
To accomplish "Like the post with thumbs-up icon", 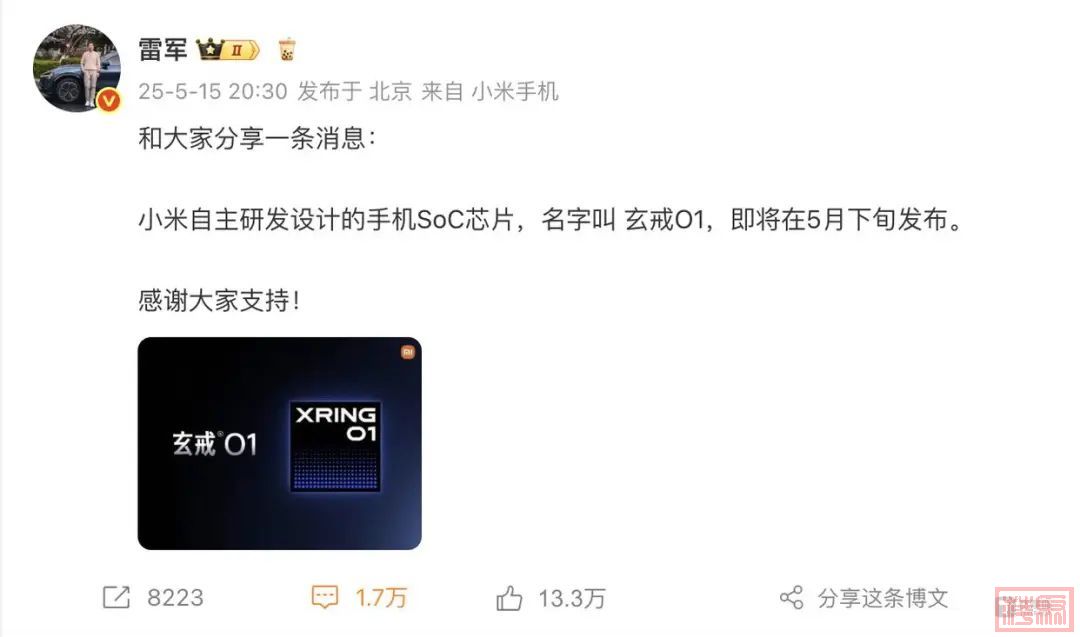I will tap(509, 598).
